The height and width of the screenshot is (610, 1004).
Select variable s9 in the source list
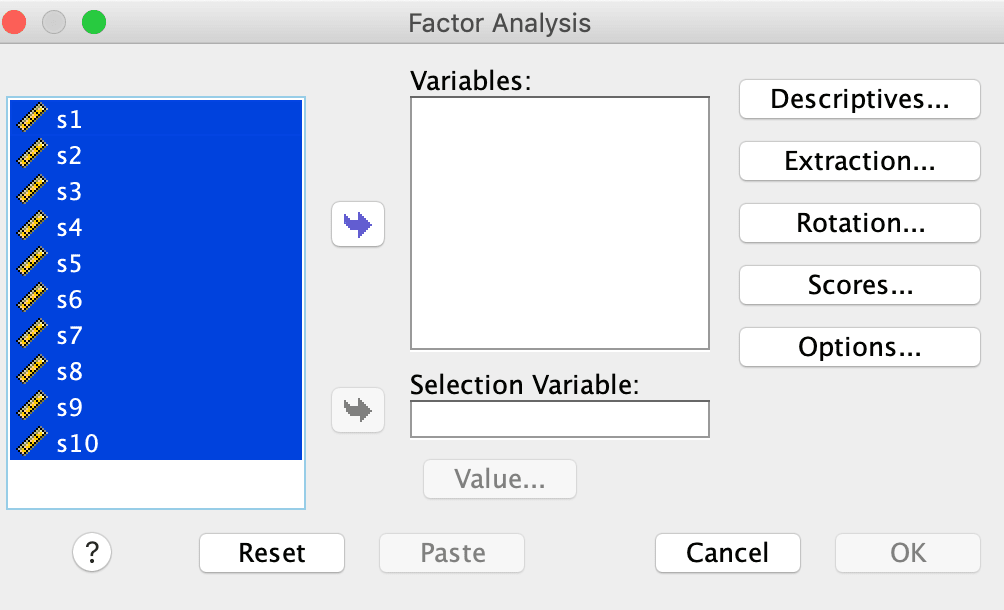[x=156, y=407]
